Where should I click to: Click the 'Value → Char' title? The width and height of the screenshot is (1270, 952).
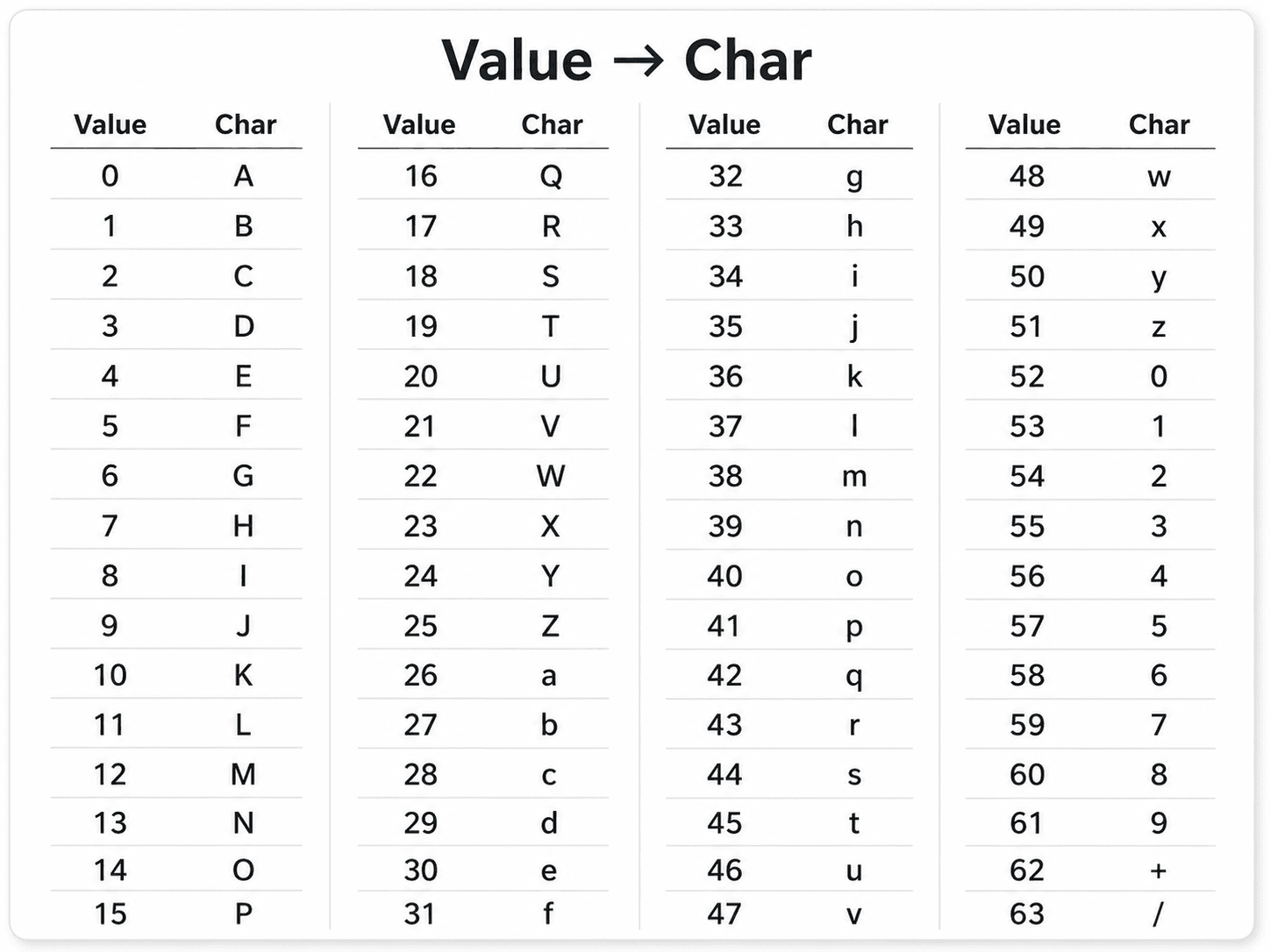[626, 60]
